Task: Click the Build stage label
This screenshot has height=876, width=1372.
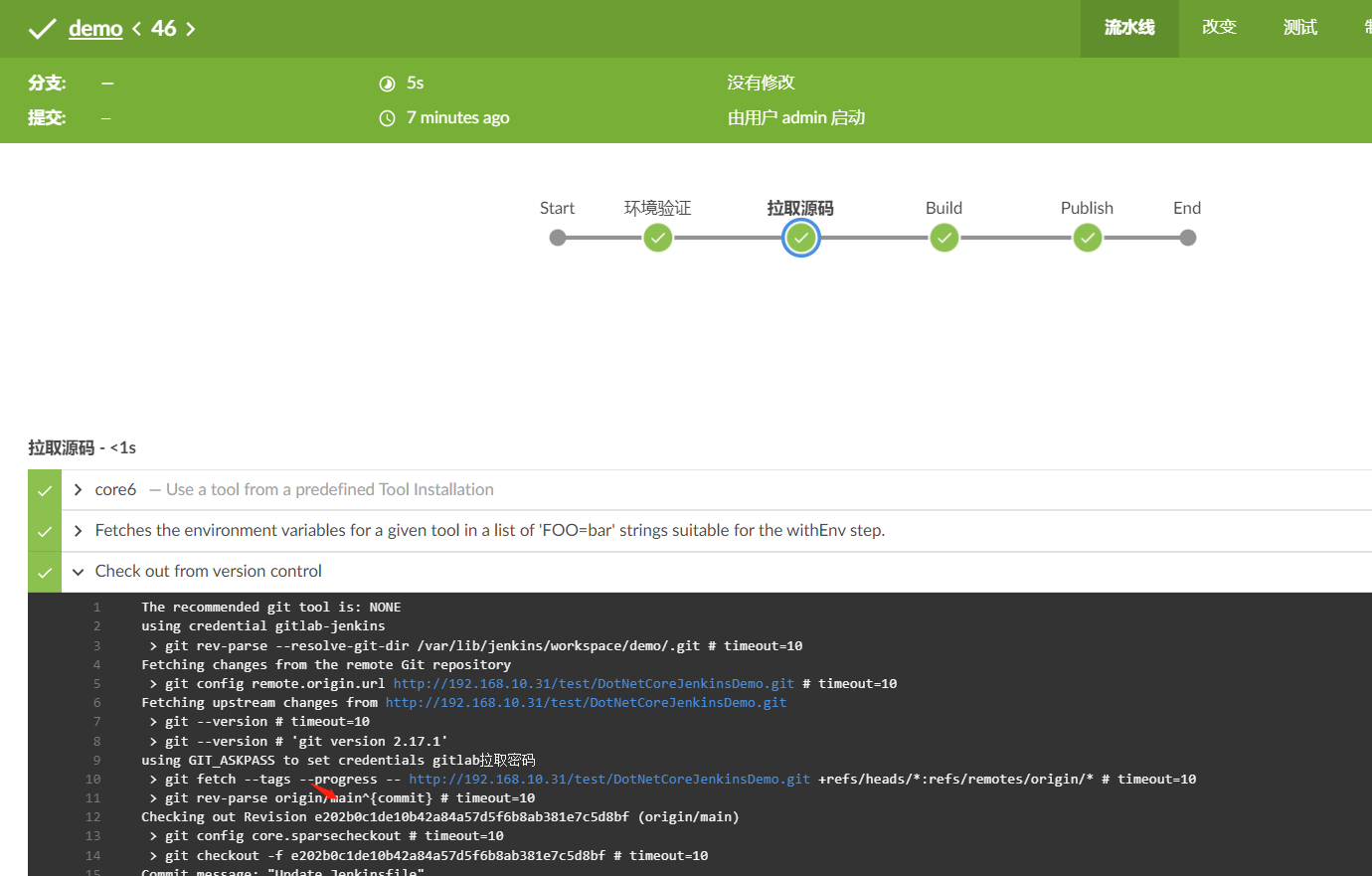Action: 943,208
